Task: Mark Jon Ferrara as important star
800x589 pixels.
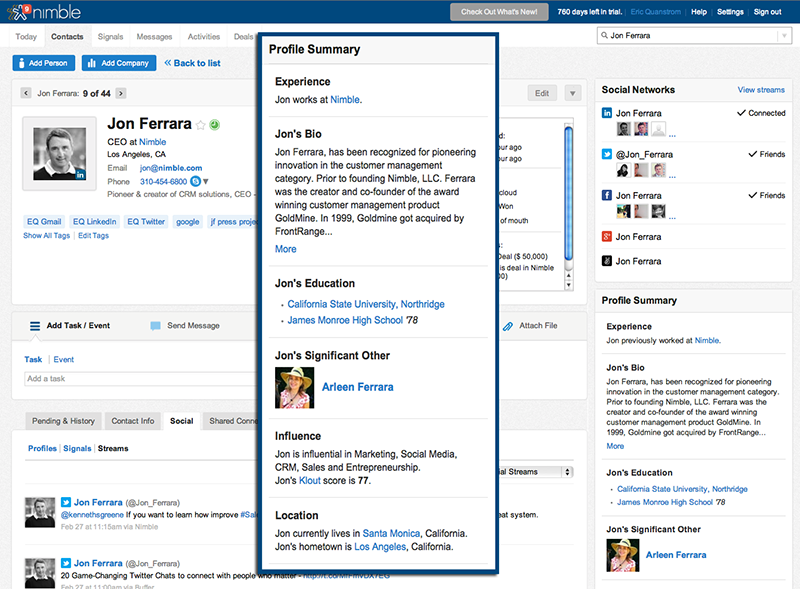Action: pyautogui.click(x=201, y=125)
